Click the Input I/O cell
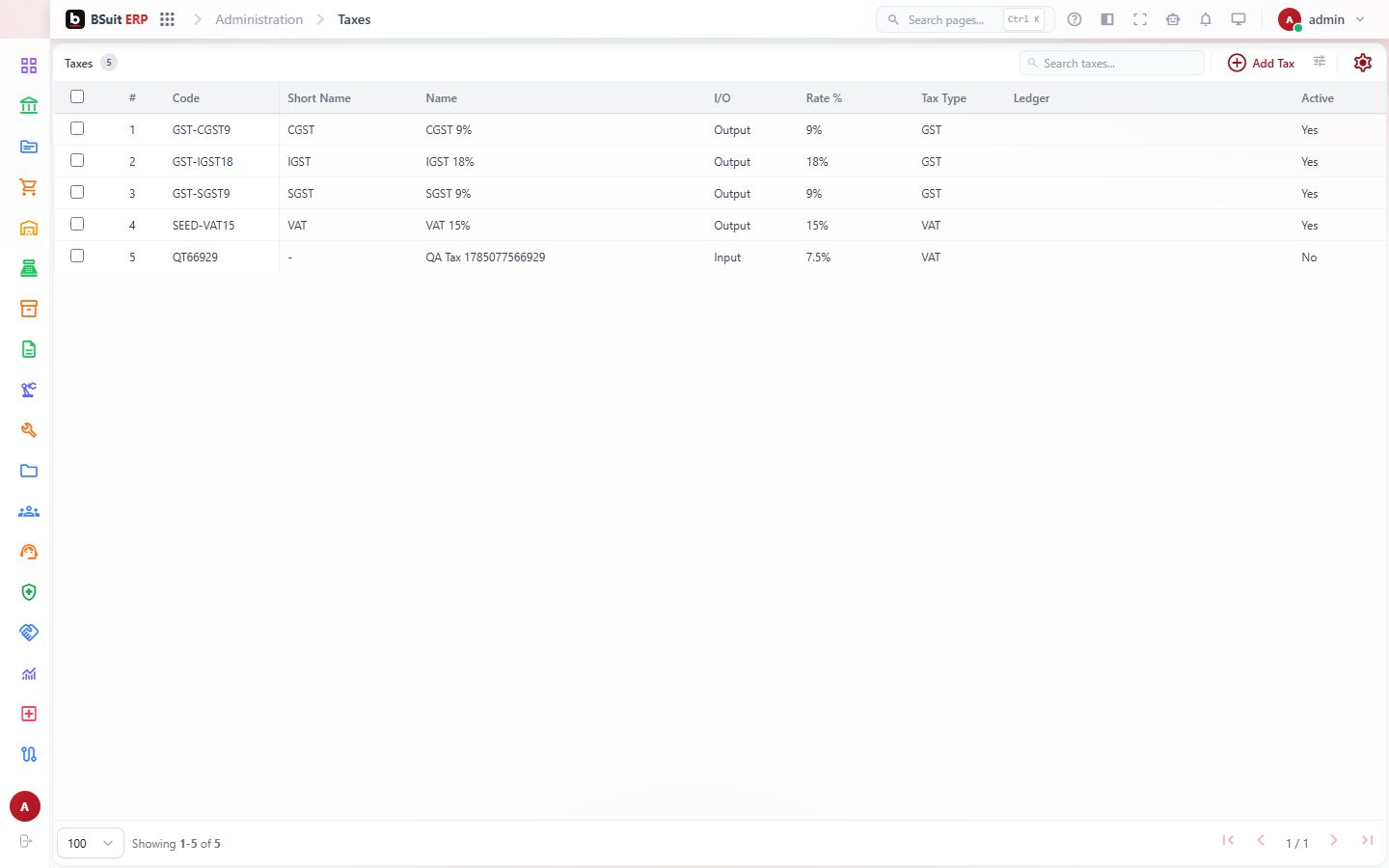Image resolution: width=1389 pixels, height=868 pixels. click(727, 258)
